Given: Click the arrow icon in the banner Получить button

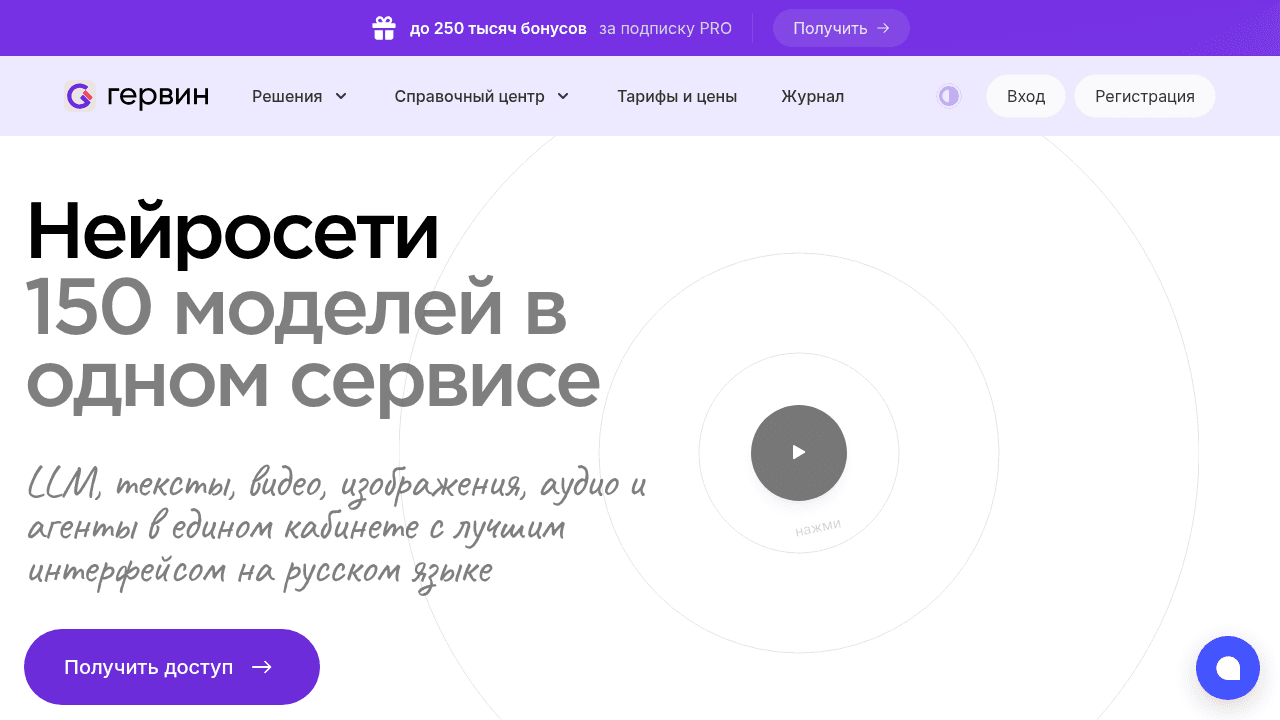Looking at the screenshot, I should (883, 28).
